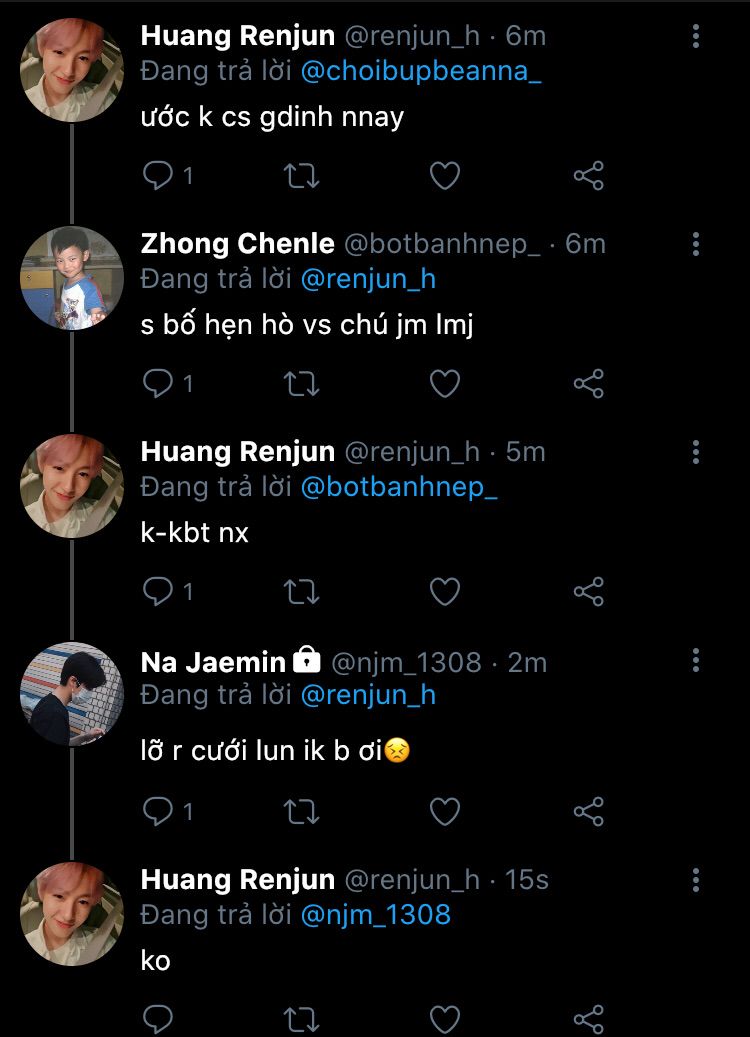Open Zhong Chenle's profile picture
This screenshot has height=1037, width=750.
(x=72, y=277)
